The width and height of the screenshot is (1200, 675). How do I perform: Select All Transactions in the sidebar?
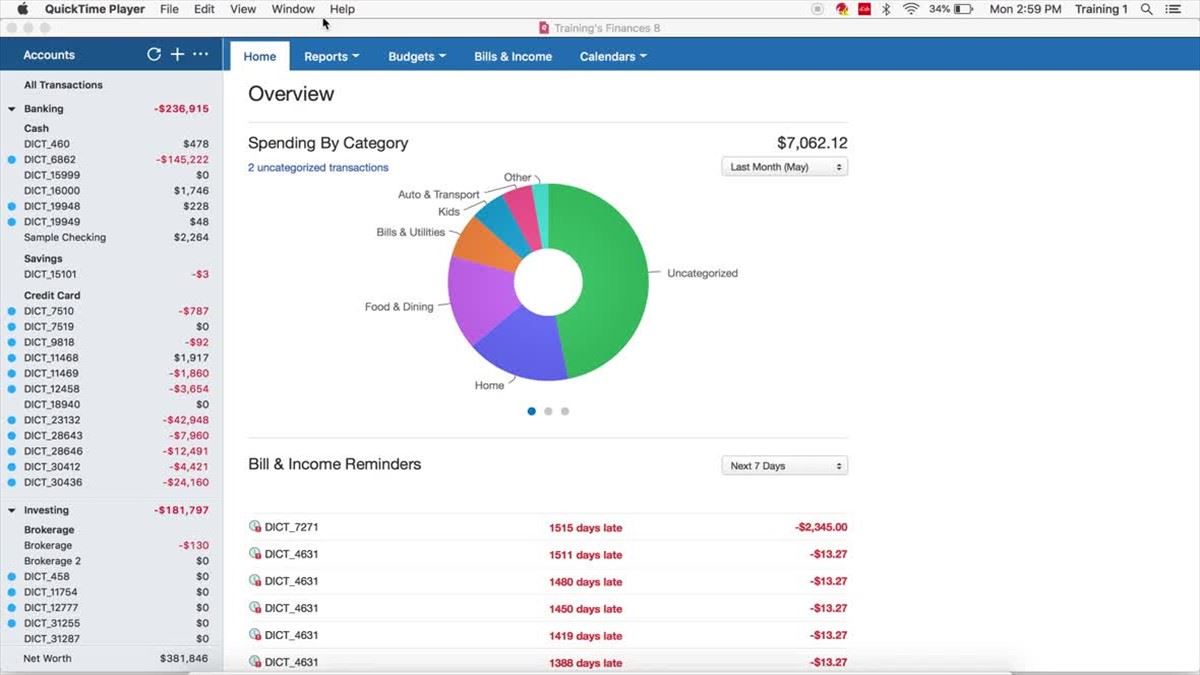click(63, 85)
